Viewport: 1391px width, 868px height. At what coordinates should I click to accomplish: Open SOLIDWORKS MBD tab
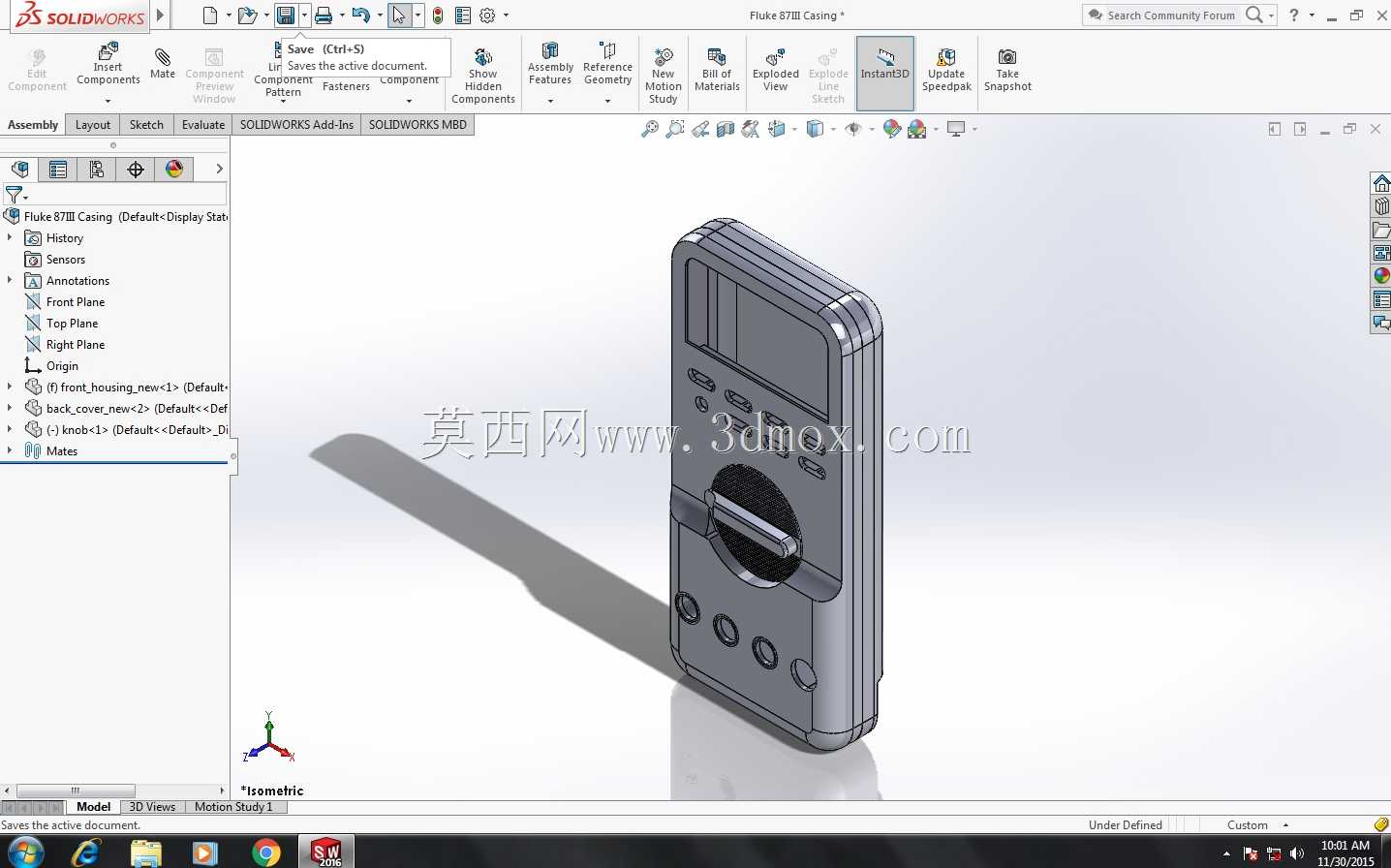(417, 125)
